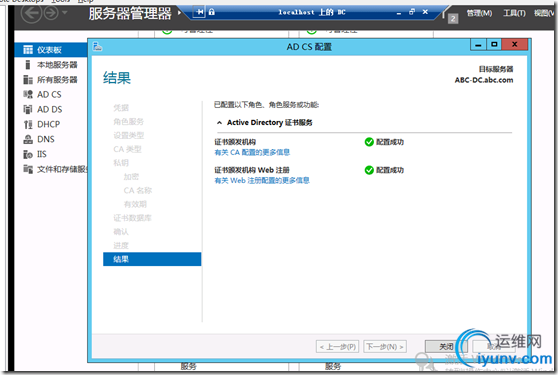The width and height of the screenshot is (558, 375).
Task: Click the DNS role icon
Action: (x=28, y=139)
